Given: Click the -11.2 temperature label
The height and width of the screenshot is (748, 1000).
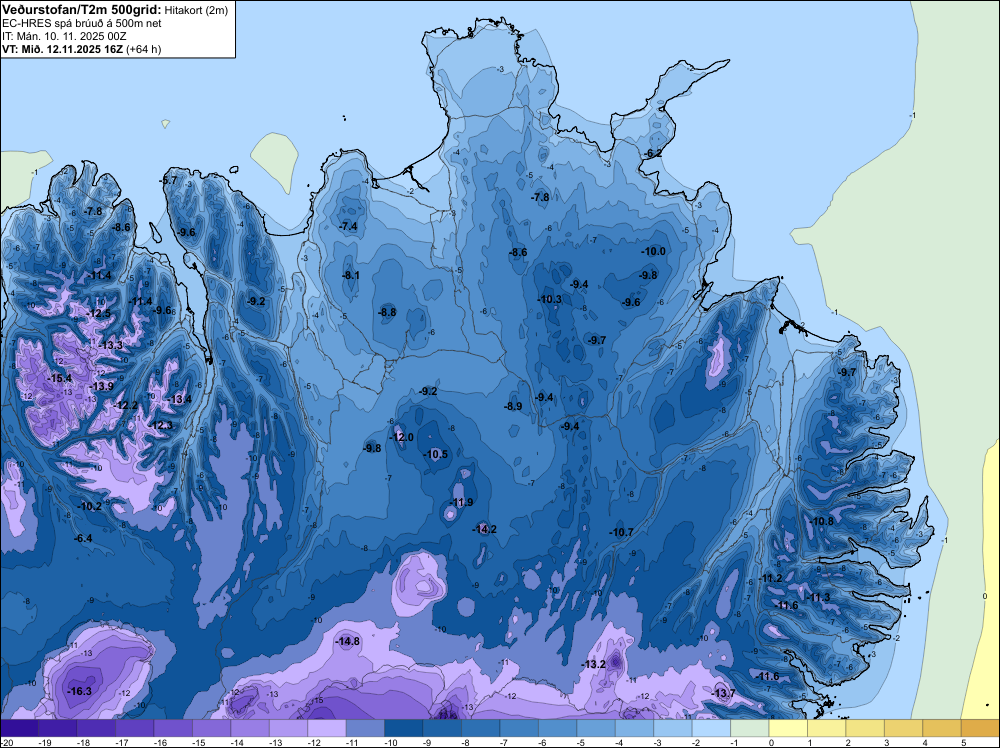Looking at the screenshot, I should point(770,578).
